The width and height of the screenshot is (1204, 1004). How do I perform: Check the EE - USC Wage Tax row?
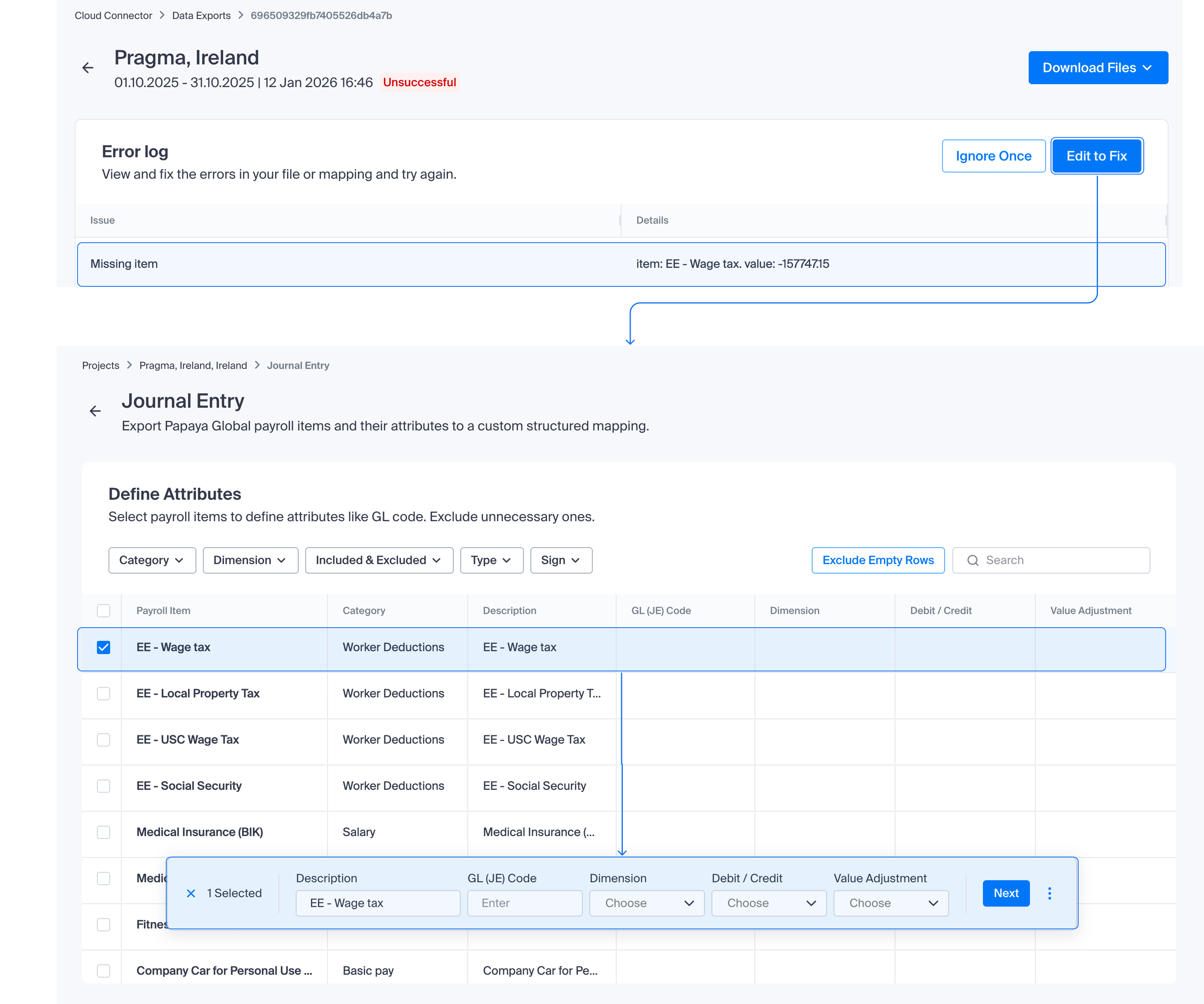(103, 740)
